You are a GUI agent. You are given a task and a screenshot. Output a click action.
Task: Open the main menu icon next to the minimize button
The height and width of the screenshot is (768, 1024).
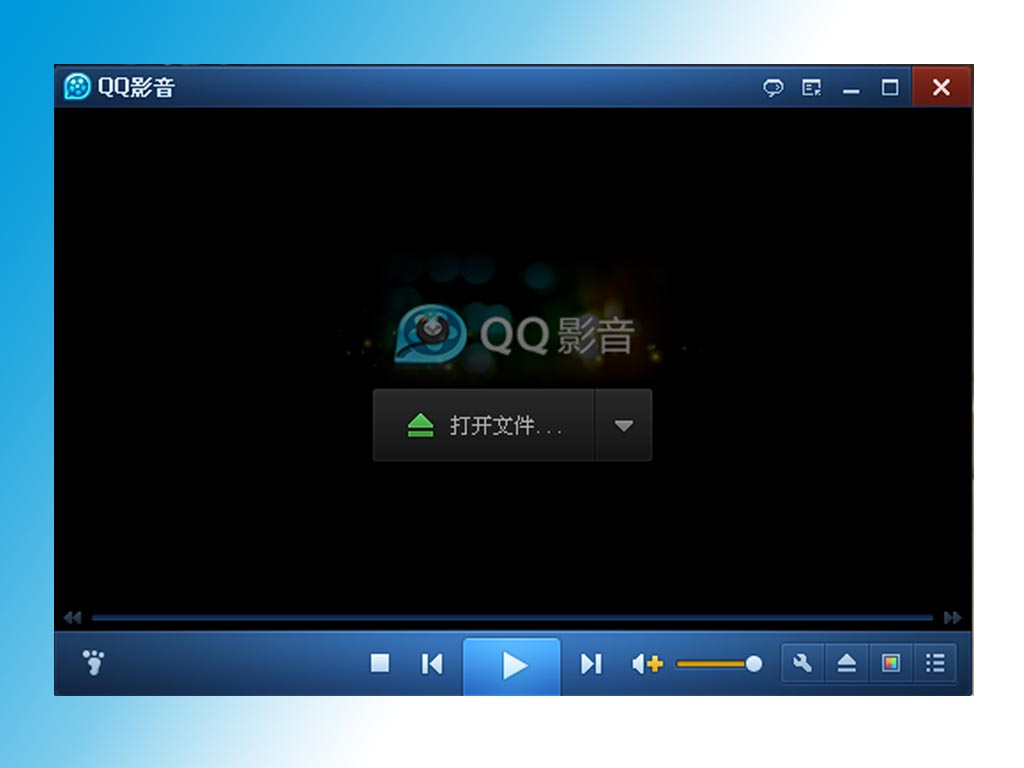click(x=811, y=87)
